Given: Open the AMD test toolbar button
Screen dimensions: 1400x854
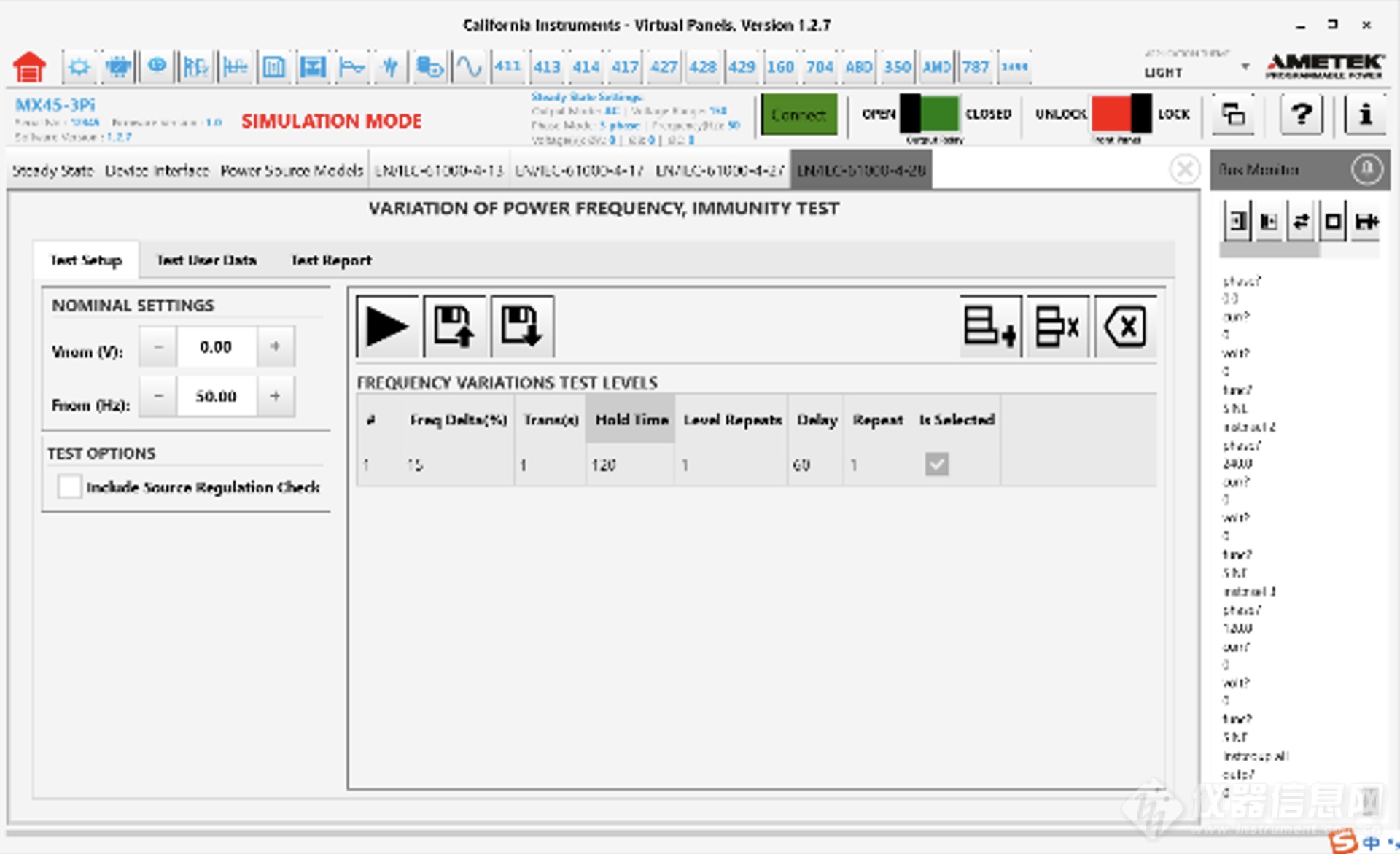Looking at the screenshot, I should point(936,67).
